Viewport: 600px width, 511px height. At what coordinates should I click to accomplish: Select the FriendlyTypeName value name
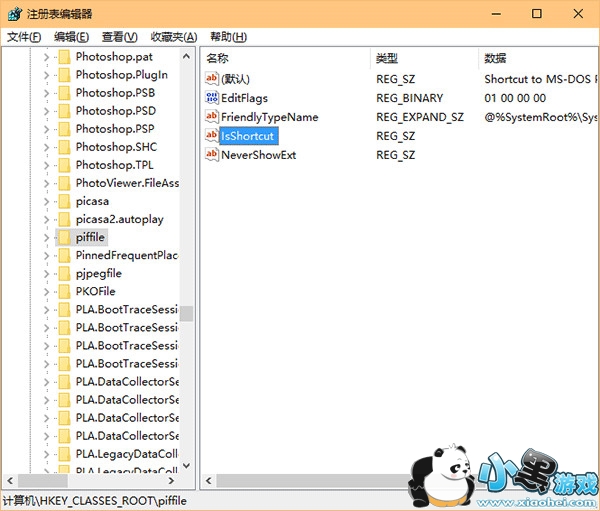(269, 117)
